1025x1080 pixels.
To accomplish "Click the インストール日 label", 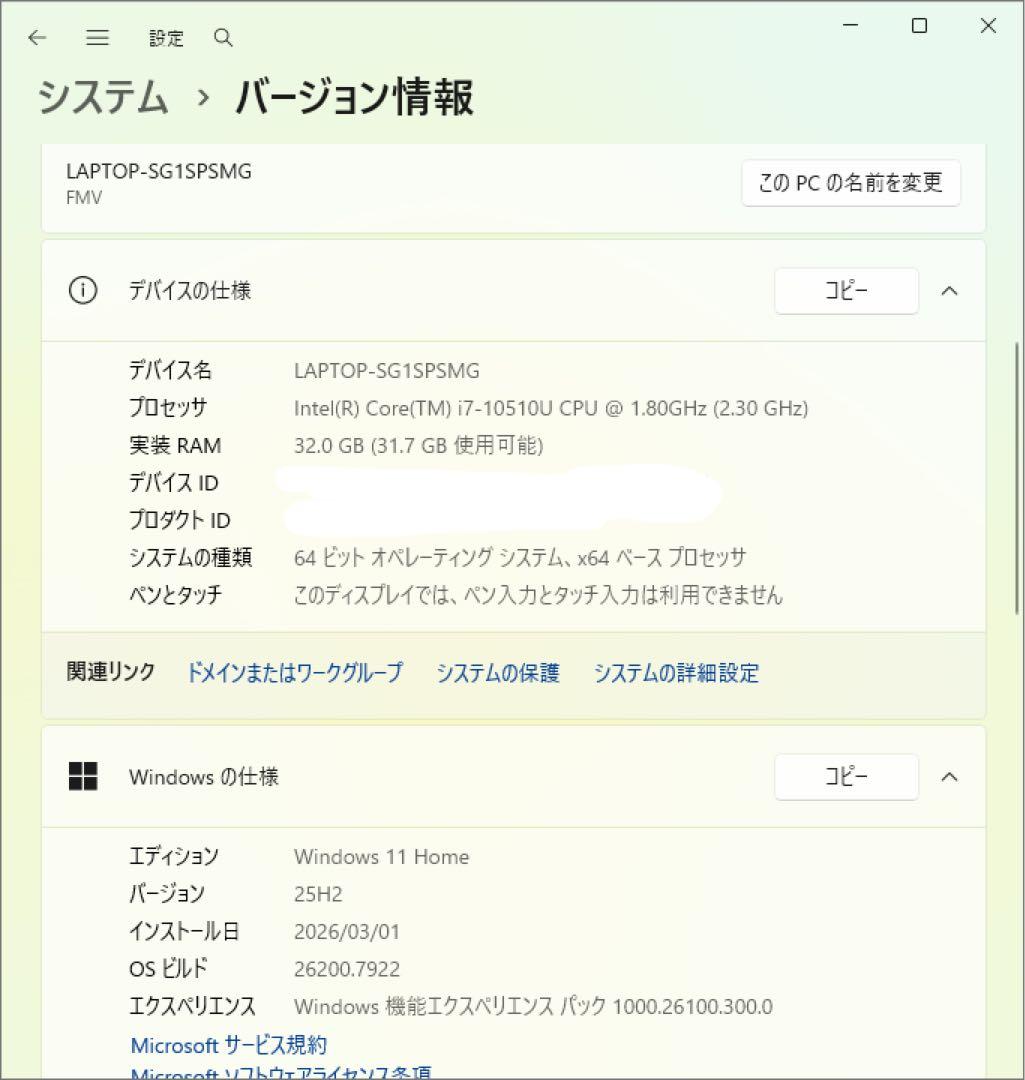I will (x=184, y=931).
